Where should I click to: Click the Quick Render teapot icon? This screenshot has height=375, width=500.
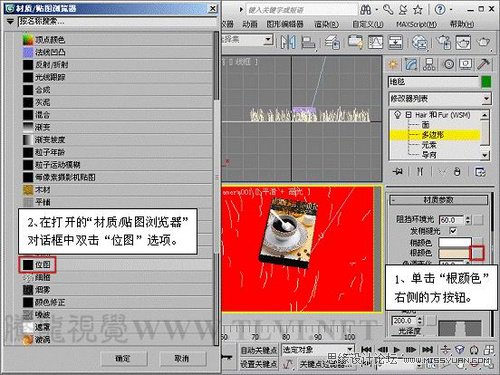coord(484,42)
